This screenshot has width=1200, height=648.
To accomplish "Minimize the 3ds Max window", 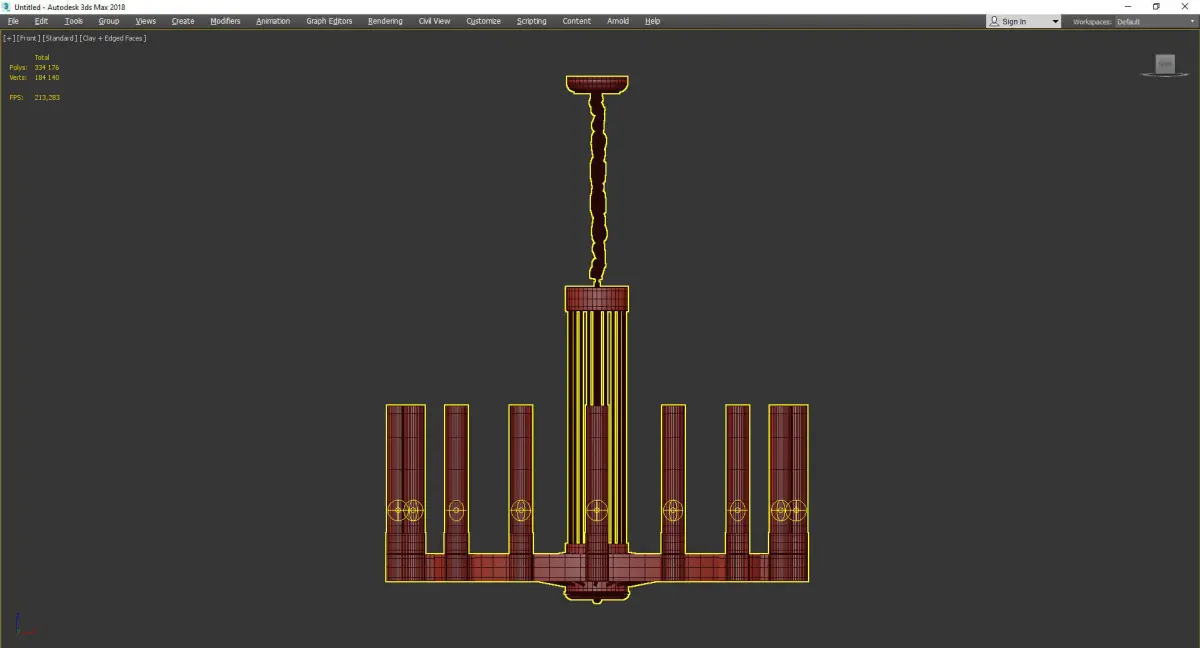I will coord(1128,7).
